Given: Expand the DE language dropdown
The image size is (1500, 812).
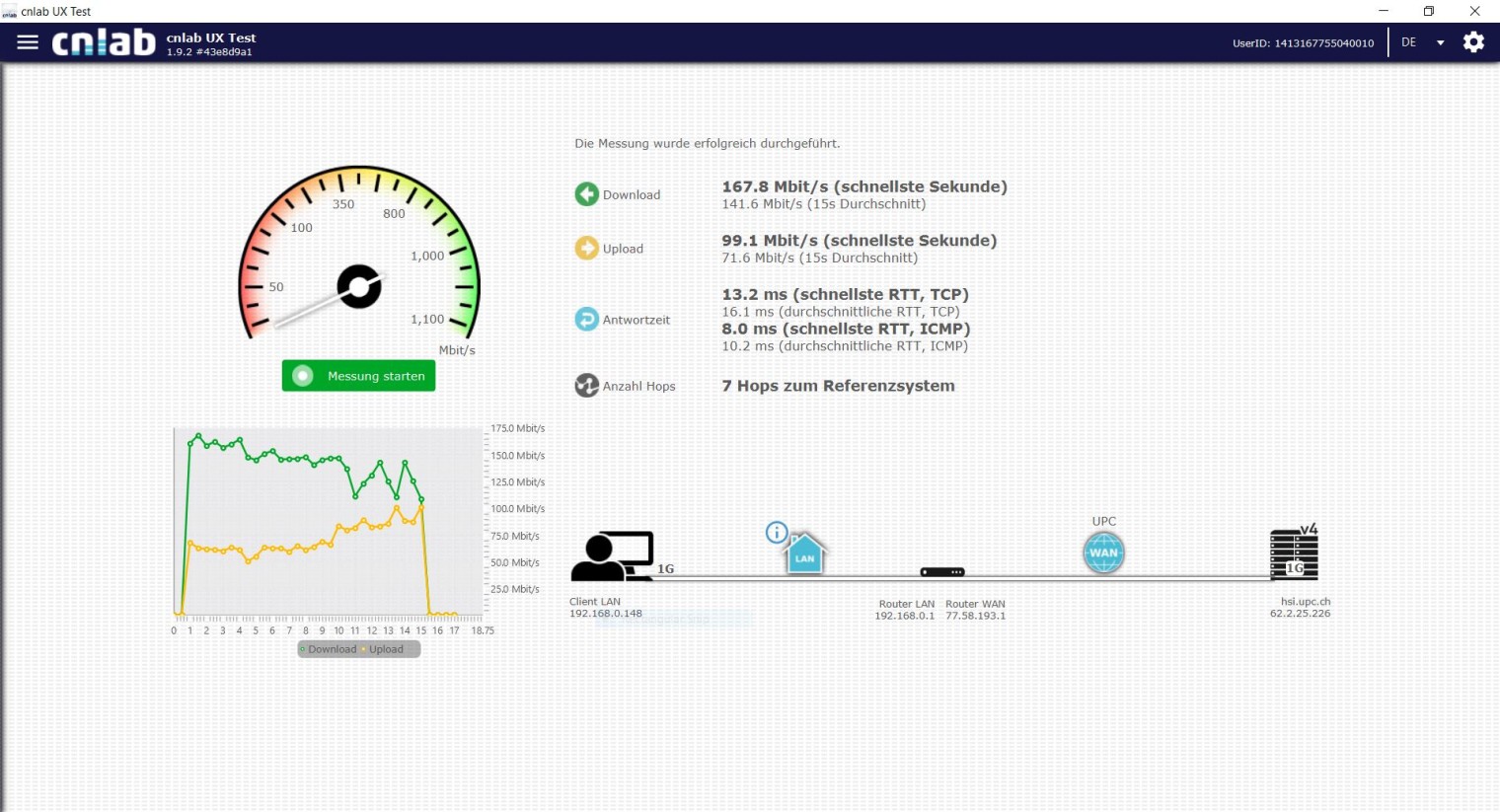Looking at the screenshot, I should [1409, 42].
